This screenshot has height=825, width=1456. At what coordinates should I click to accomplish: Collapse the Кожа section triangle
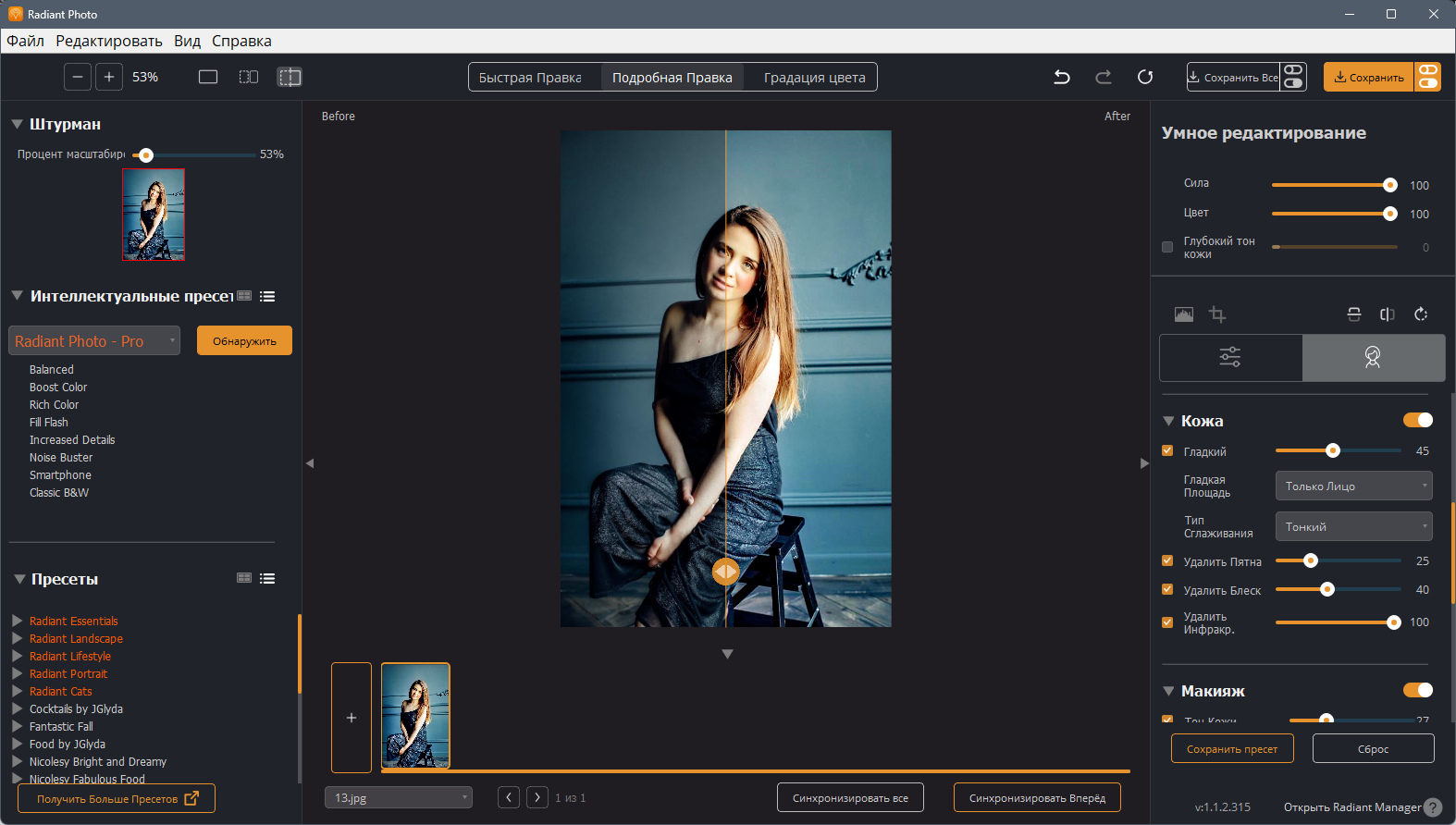1168,421
